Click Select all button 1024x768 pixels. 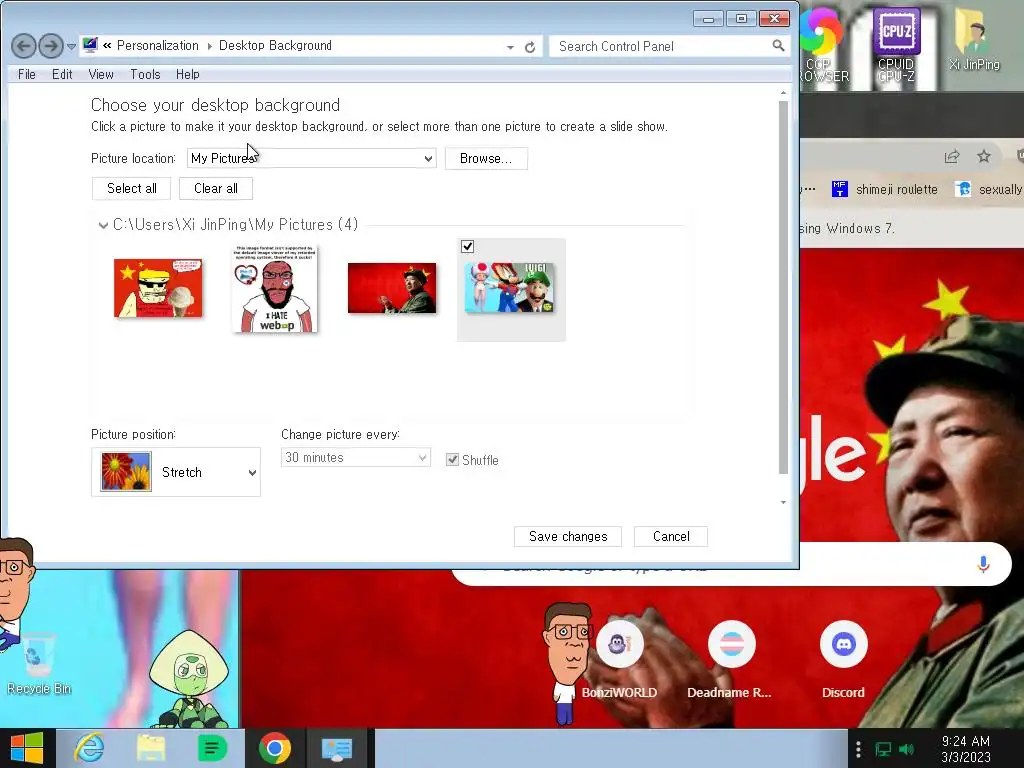(131, 189)
